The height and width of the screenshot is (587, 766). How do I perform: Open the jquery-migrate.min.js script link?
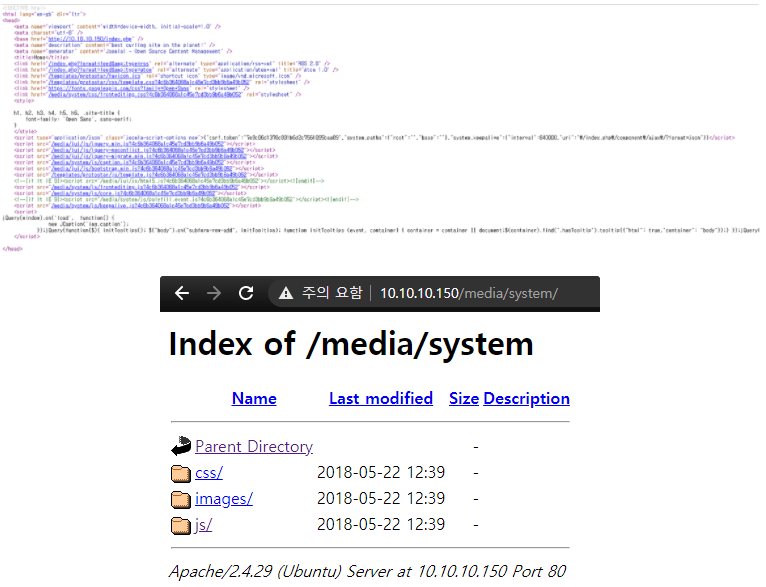tap(149, 156)
